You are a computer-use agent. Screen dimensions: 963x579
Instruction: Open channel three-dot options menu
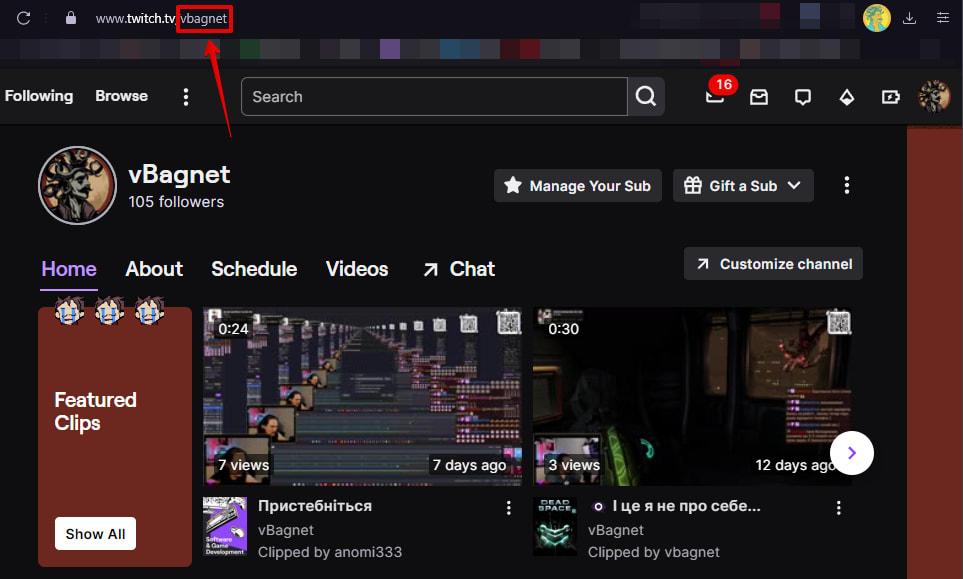pyautogui.click(x=847, y=185)
